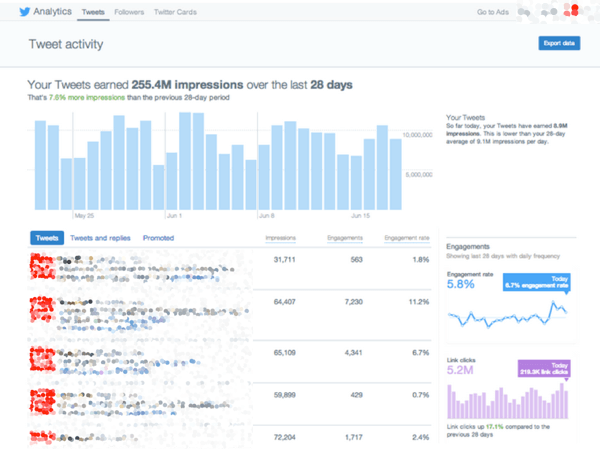The image size is (600, 449).
Task: Open the tweet row with 31,711 impressions
Action: click(229, 268)
